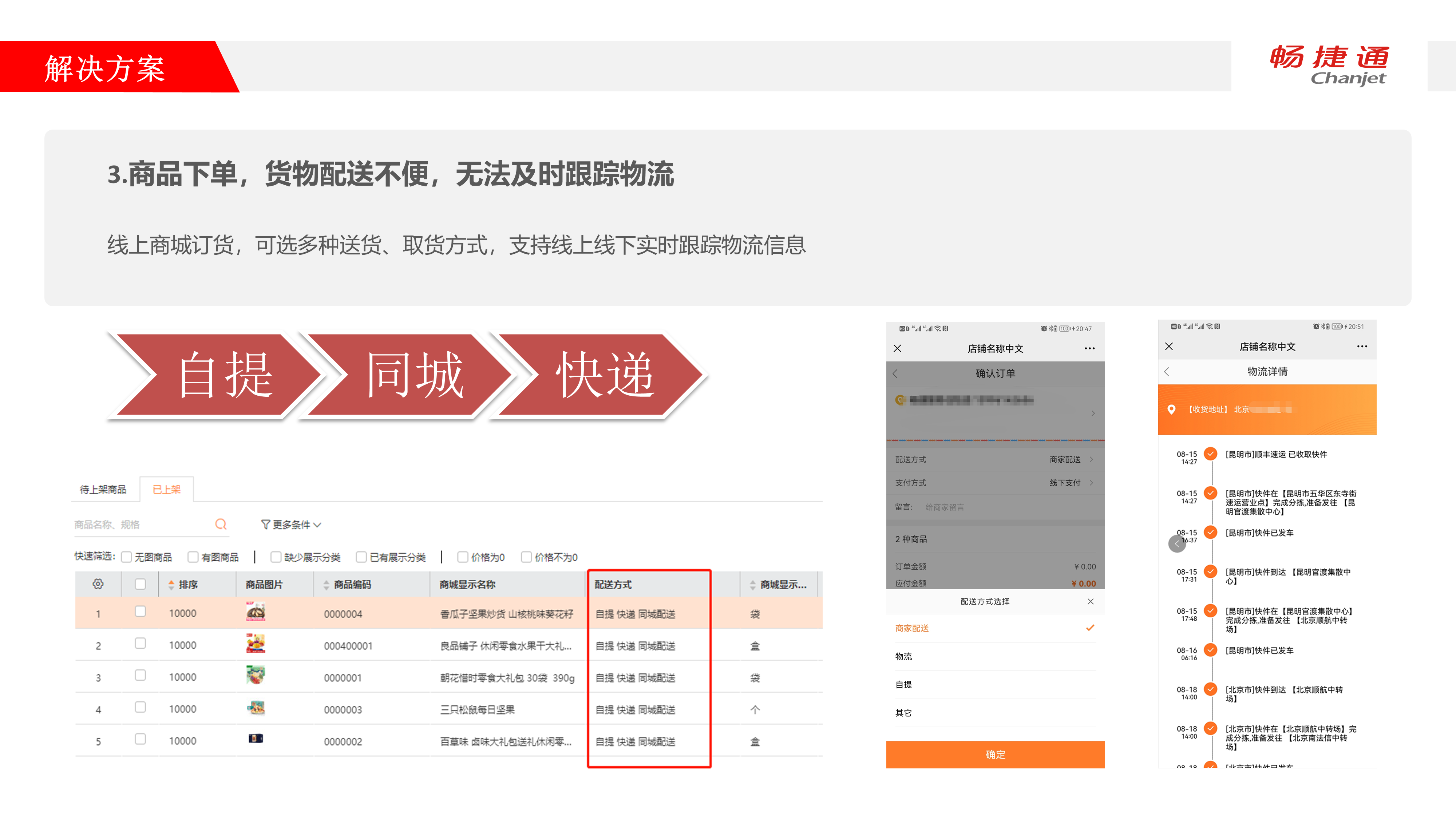
Task: Open 配送方式 商家配送 selector arrow
Action: tap(1091, 459)
